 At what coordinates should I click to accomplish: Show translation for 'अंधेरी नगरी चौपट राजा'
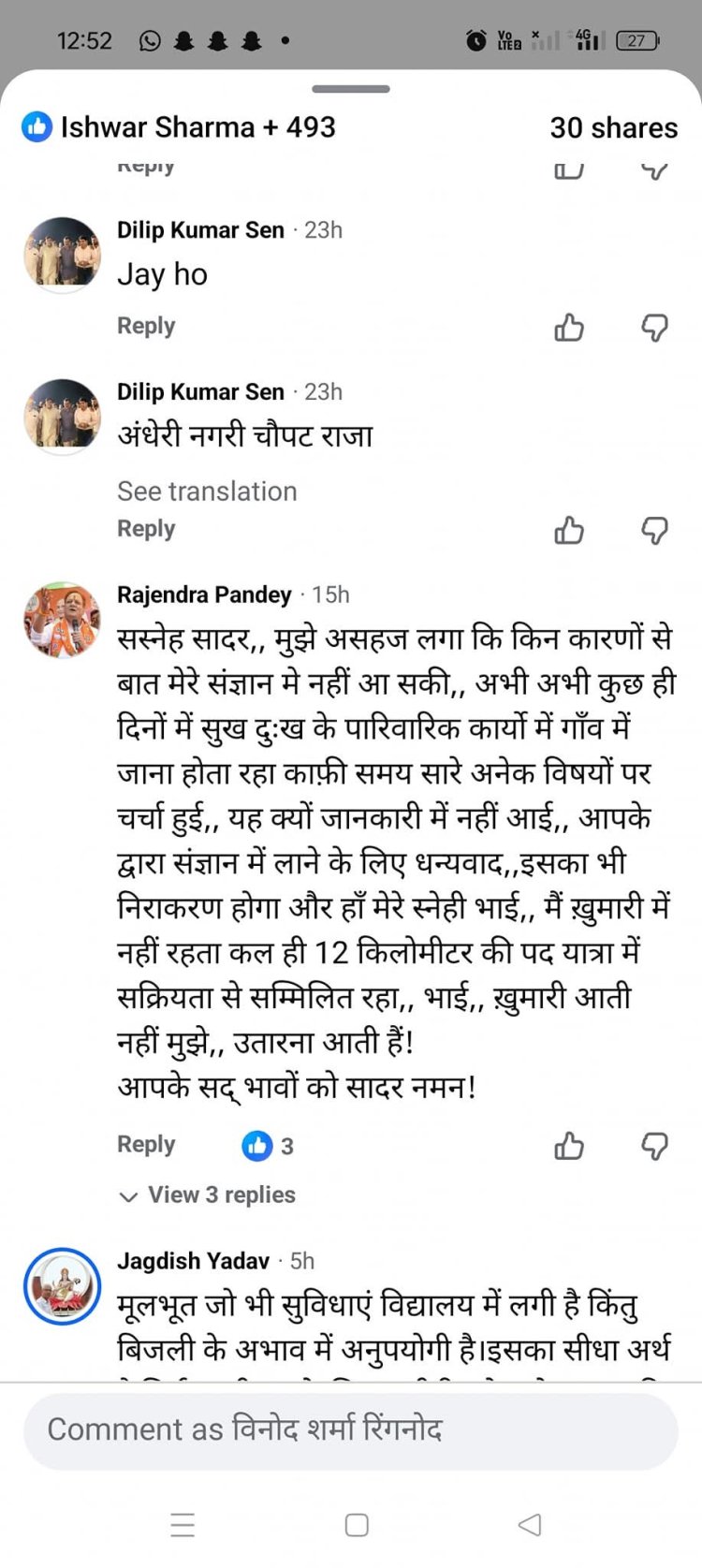pyautogui.click(x=207, y=491)
